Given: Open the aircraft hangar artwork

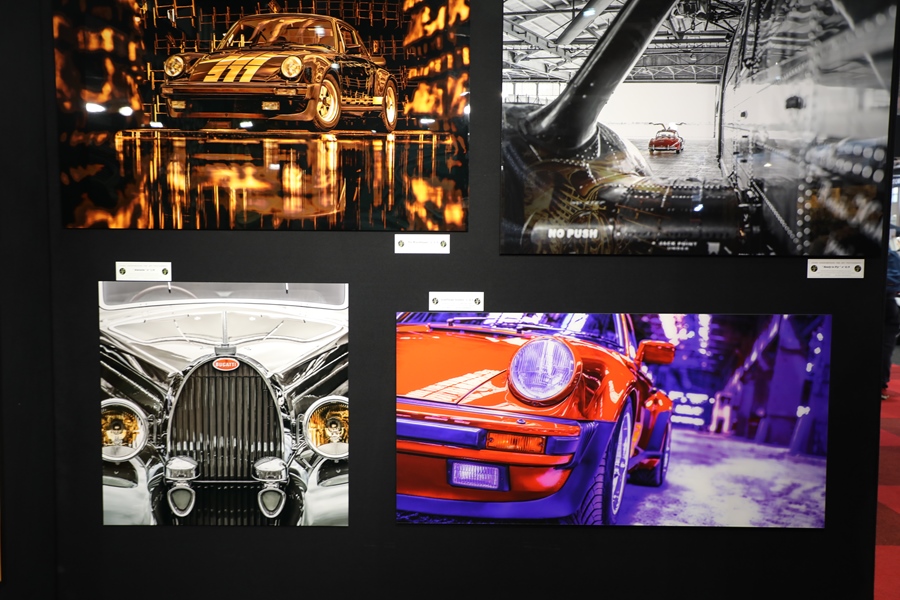Looking at the screenshot, I should (697, 127).
